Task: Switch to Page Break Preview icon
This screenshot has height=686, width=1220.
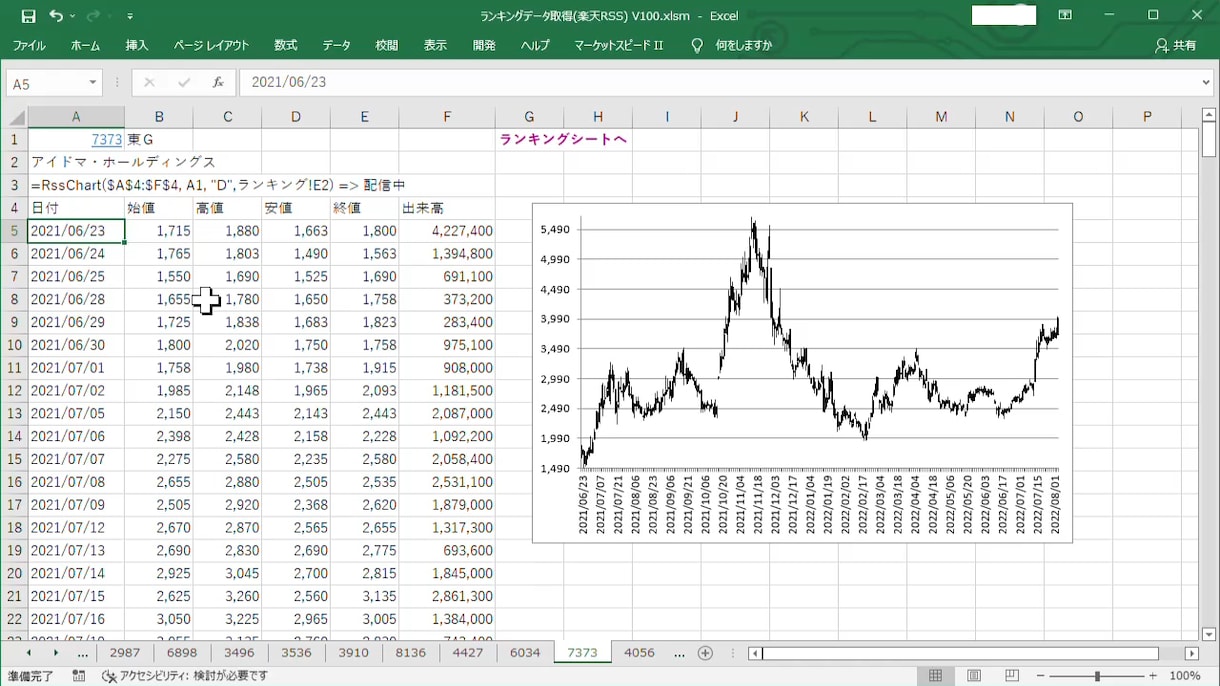Action: click(1012, 676)
